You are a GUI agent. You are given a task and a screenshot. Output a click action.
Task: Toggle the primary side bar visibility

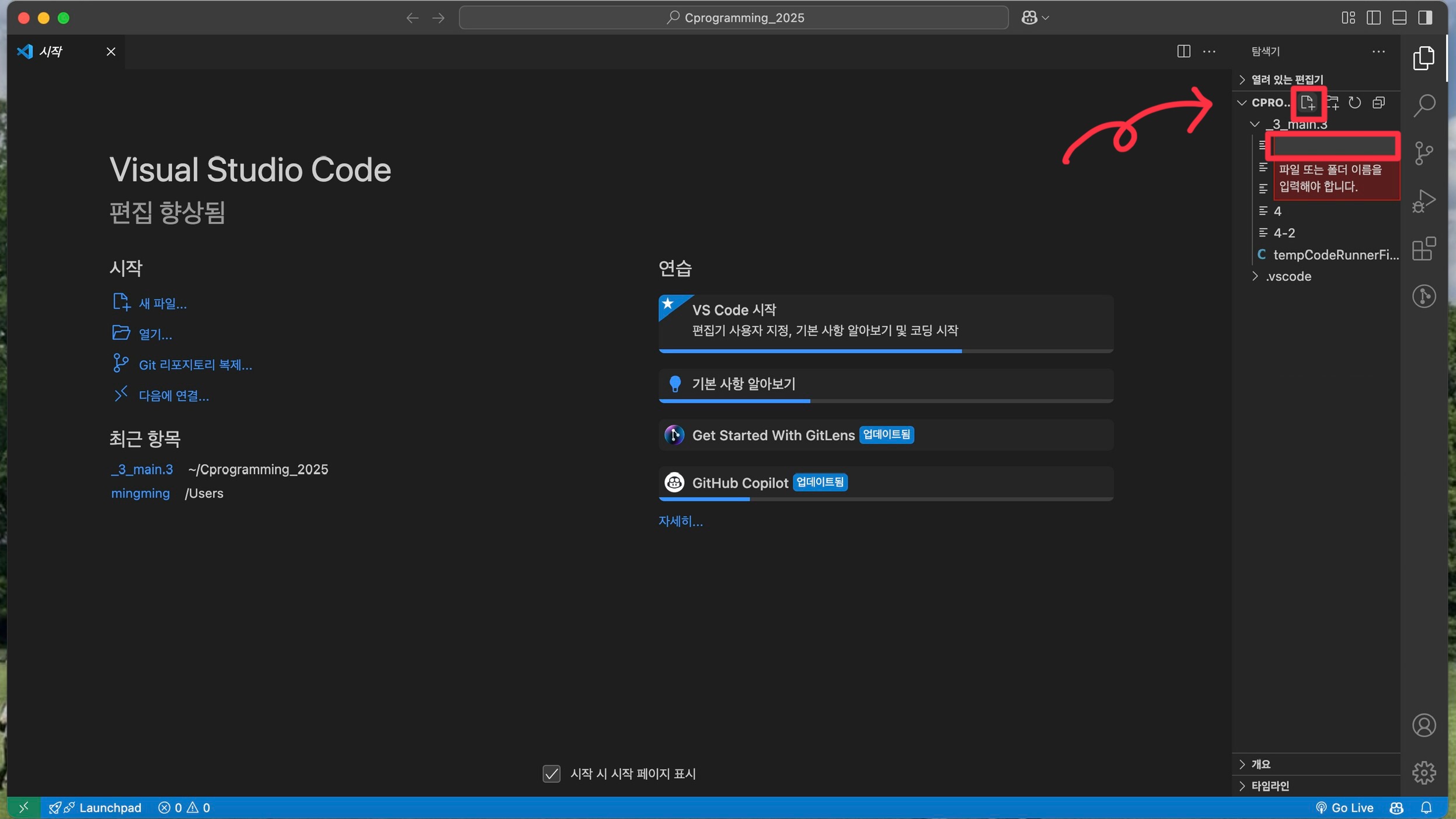(1374, 18)
